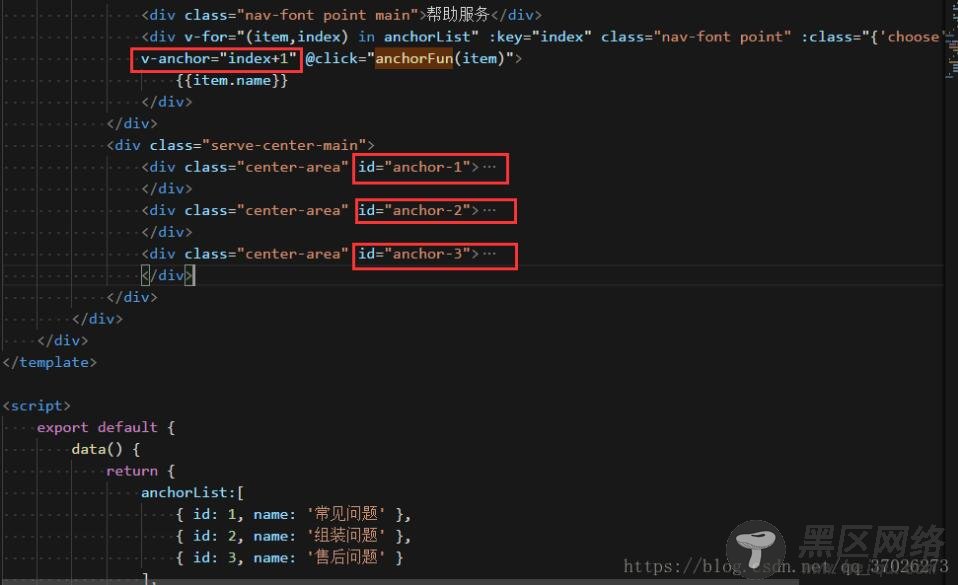Image resolution: width=958 pixels, height=585 pixels.
Task: Click the 帮助服务 text in nav div
Action: (458, 14)
